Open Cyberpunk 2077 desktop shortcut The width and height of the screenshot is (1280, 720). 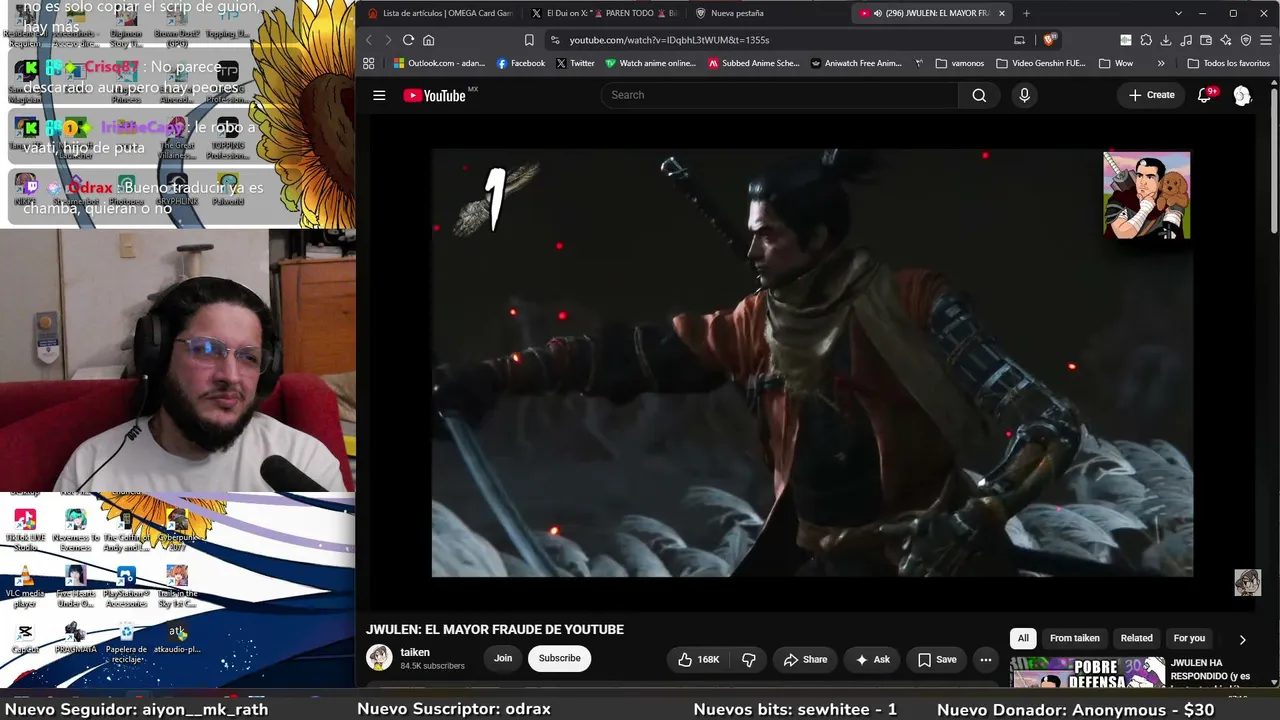point(177,530)
